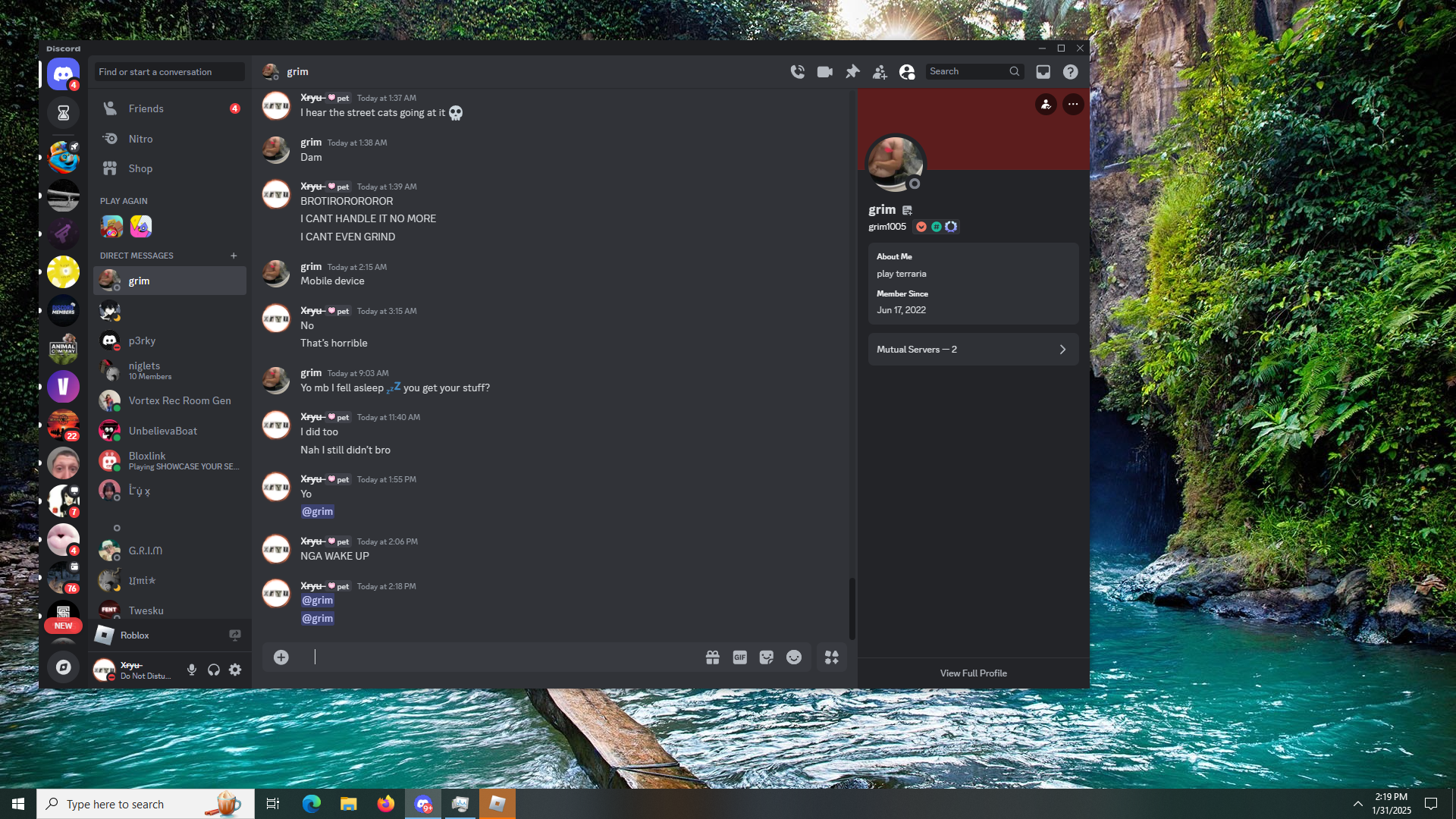Open the purple V server
1456x819 pixels.
point(63,387)
